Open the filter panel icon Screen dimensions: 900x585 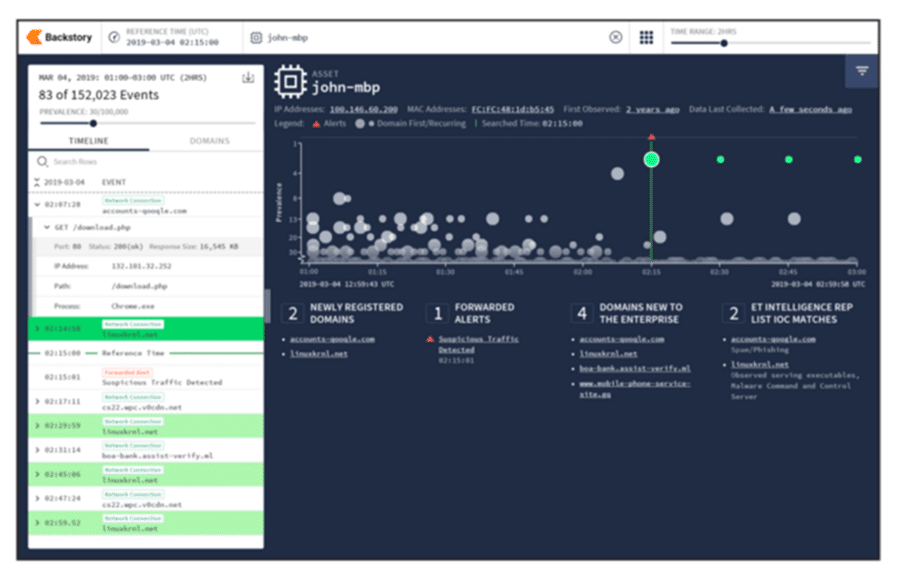tap(862, 71)
